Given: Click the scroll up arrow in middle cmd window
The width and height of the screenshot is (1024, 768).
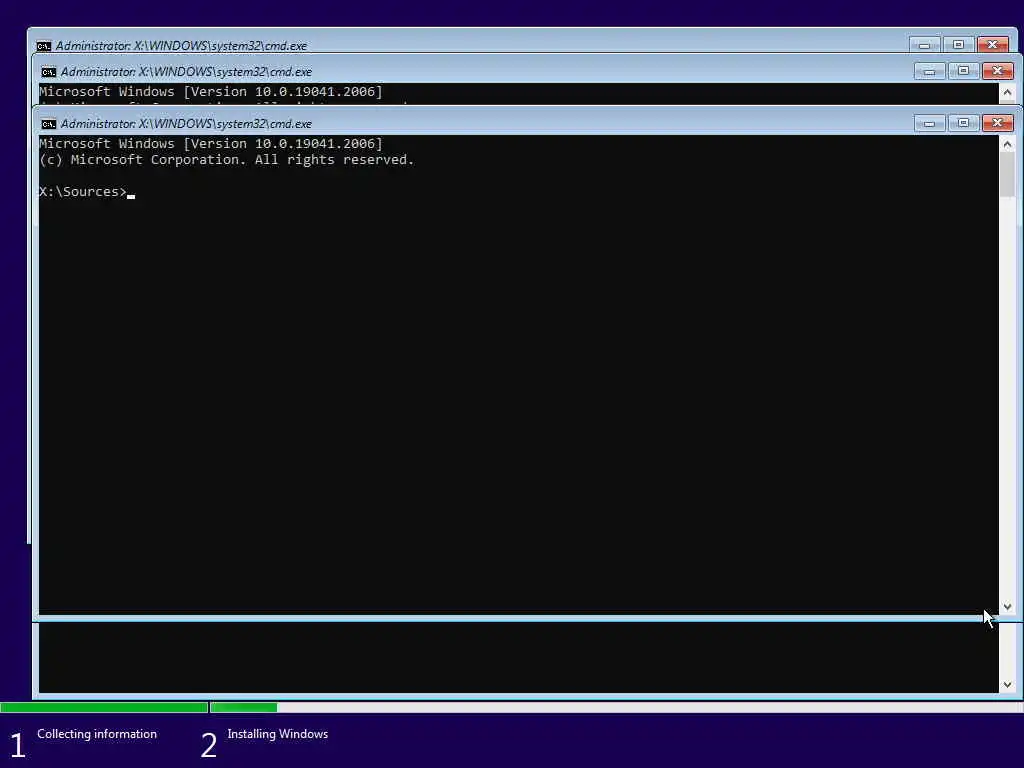Looking at the screenshot, I should pos(1007,93).
